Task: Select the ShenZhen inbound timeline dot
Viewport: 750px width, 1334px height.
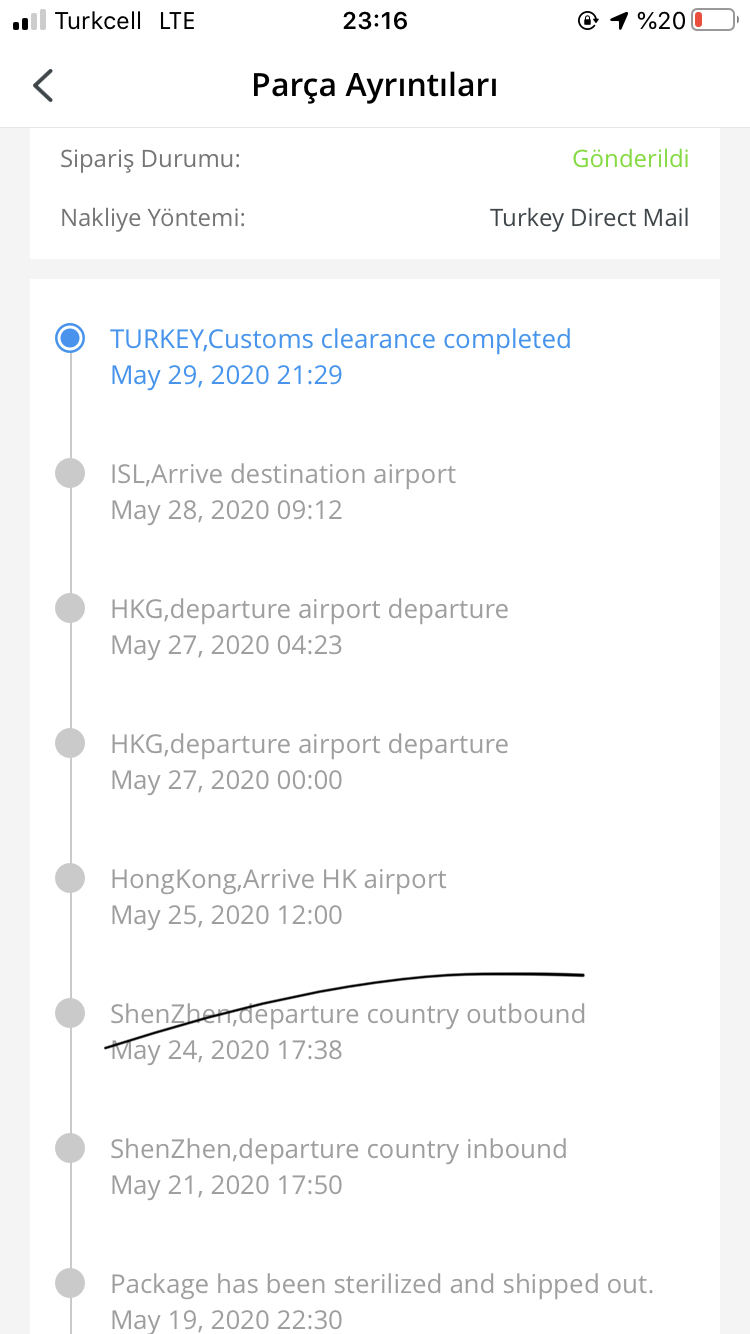Action: tap(70, 1148)
